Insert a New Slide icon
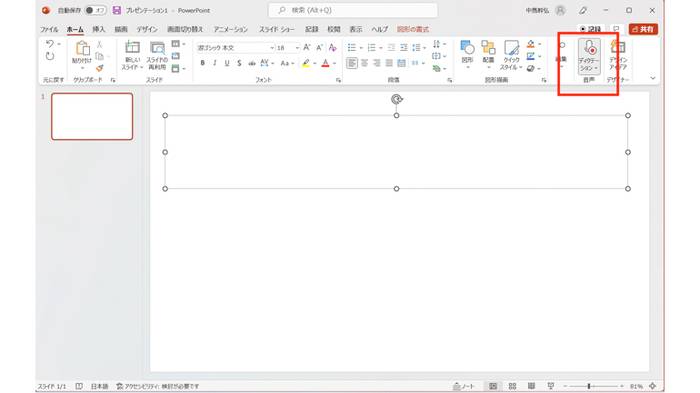The image size is (700, 393). pos(132,47)
